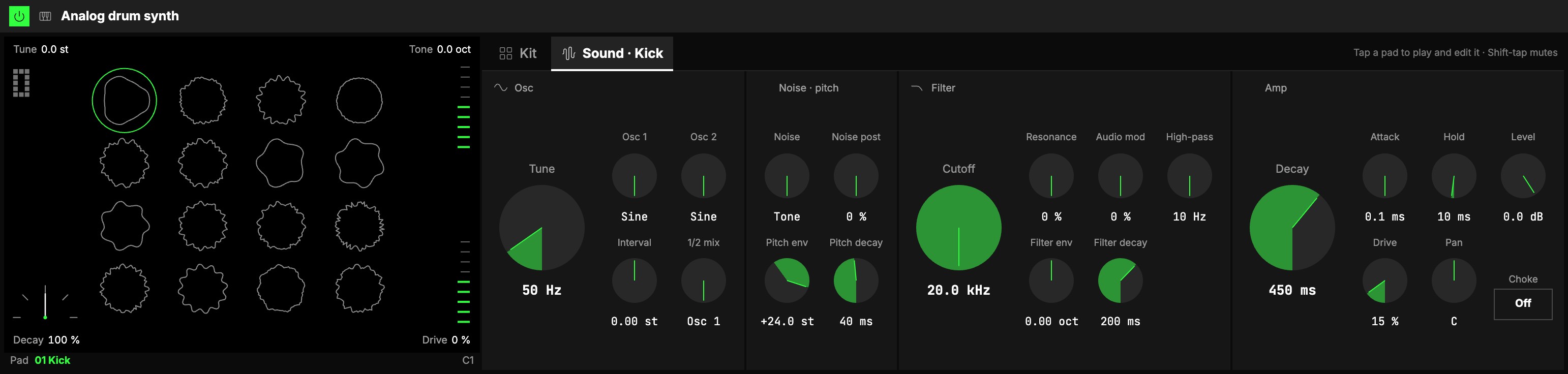Click the Filter decay knob
Viewport: 1568px width, 374px height.
click(1121, 280)
